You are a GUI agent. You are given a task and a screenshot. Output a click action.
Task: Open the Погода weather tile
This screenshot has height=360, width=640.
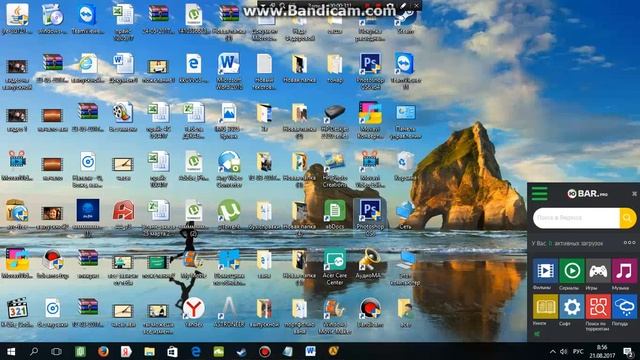624,307
